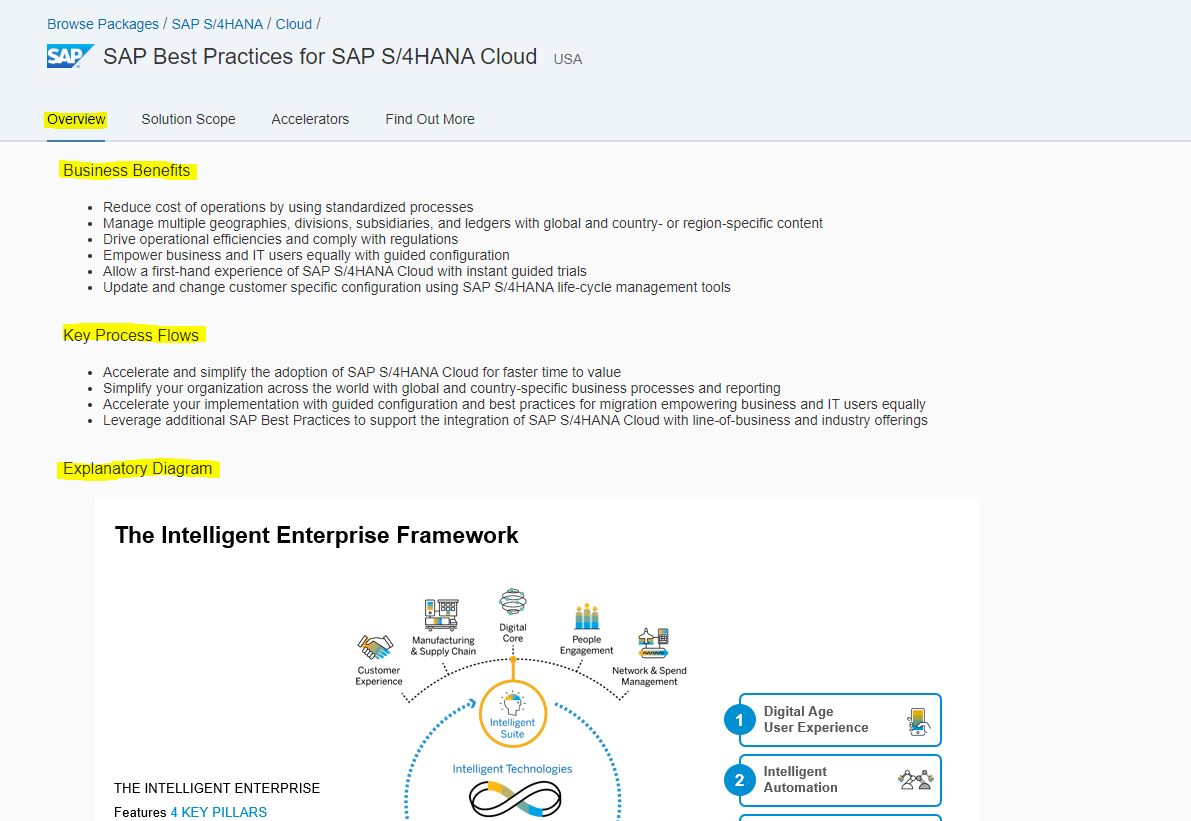1191x821 pixels.
Task: Click the Intelligent Technologies infinity loop icon
Action: pyautogui.click(x=515, y=798)
